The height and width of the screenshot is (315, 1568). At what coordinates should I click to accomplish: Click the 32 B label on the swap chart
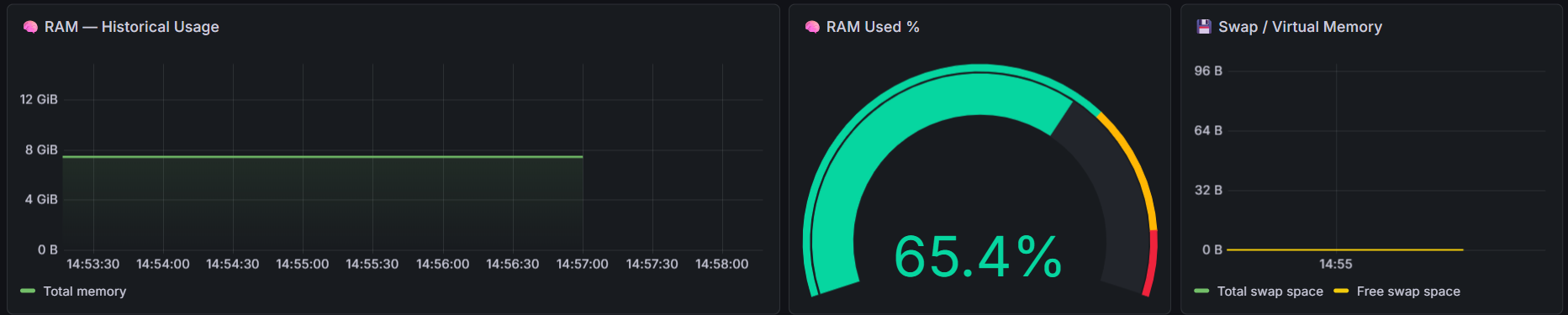1208,190
